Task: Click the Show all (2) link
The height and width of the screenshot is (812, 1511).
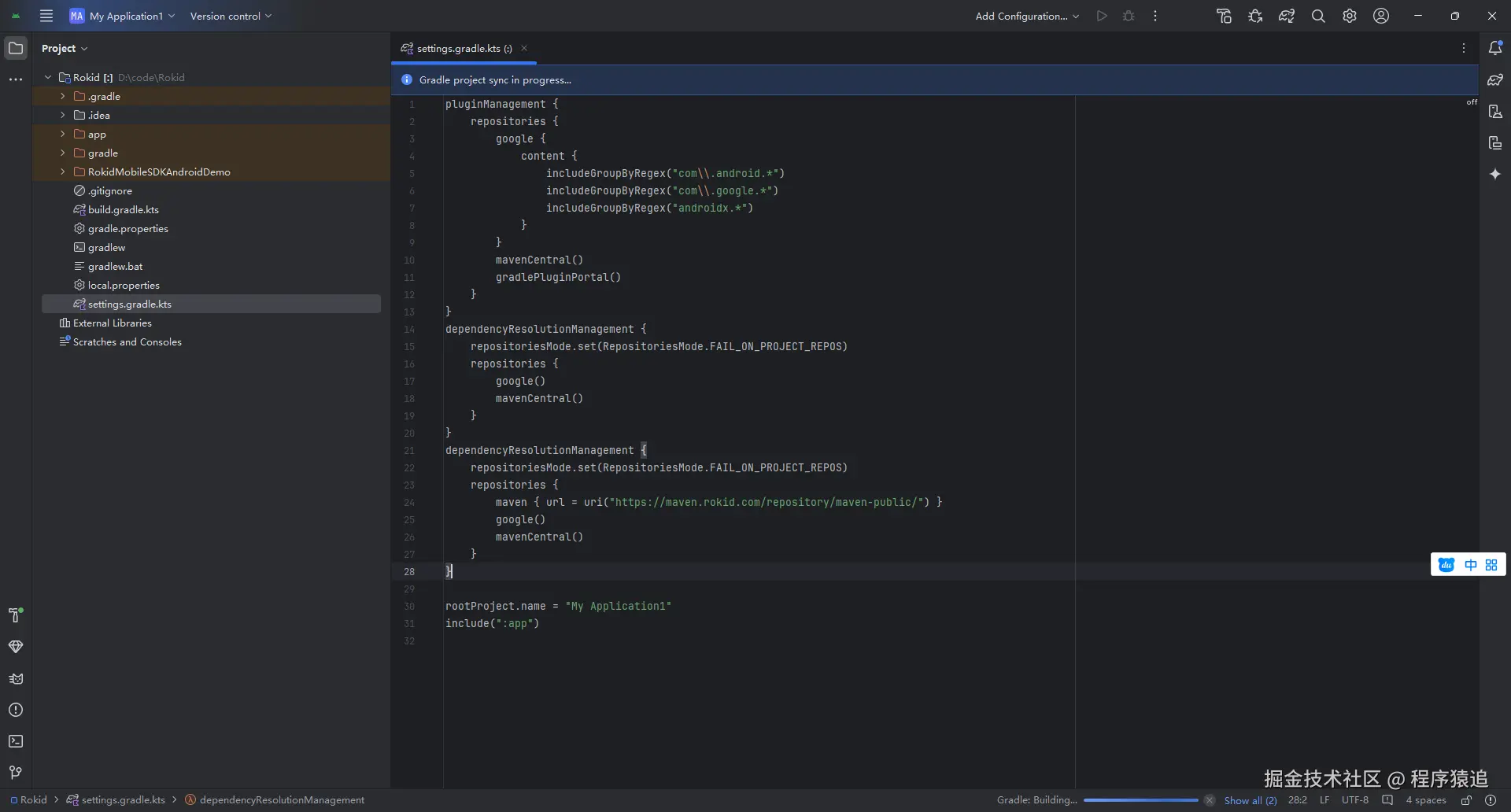Action: click(1250, 800)
